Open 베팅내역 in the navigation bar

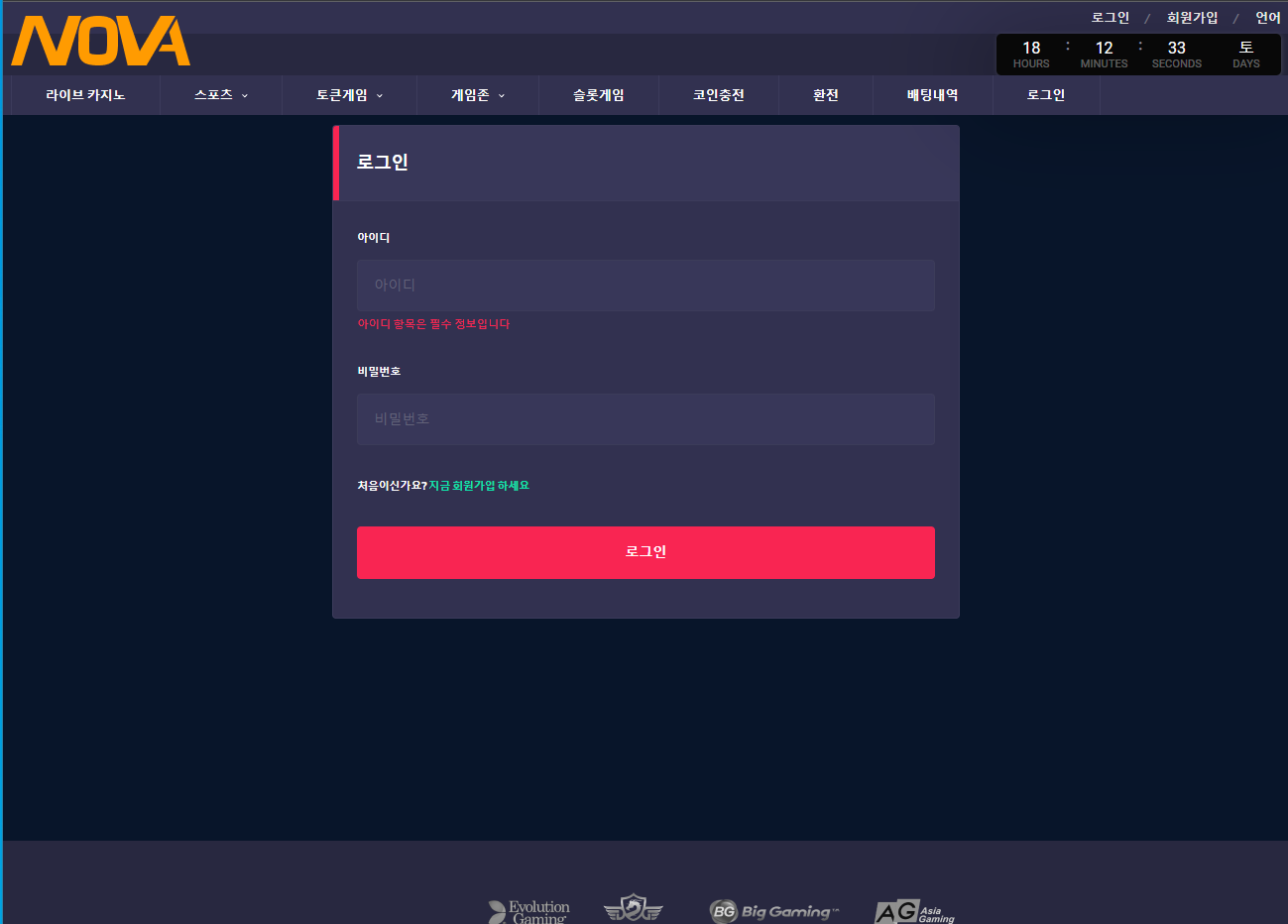932,95
